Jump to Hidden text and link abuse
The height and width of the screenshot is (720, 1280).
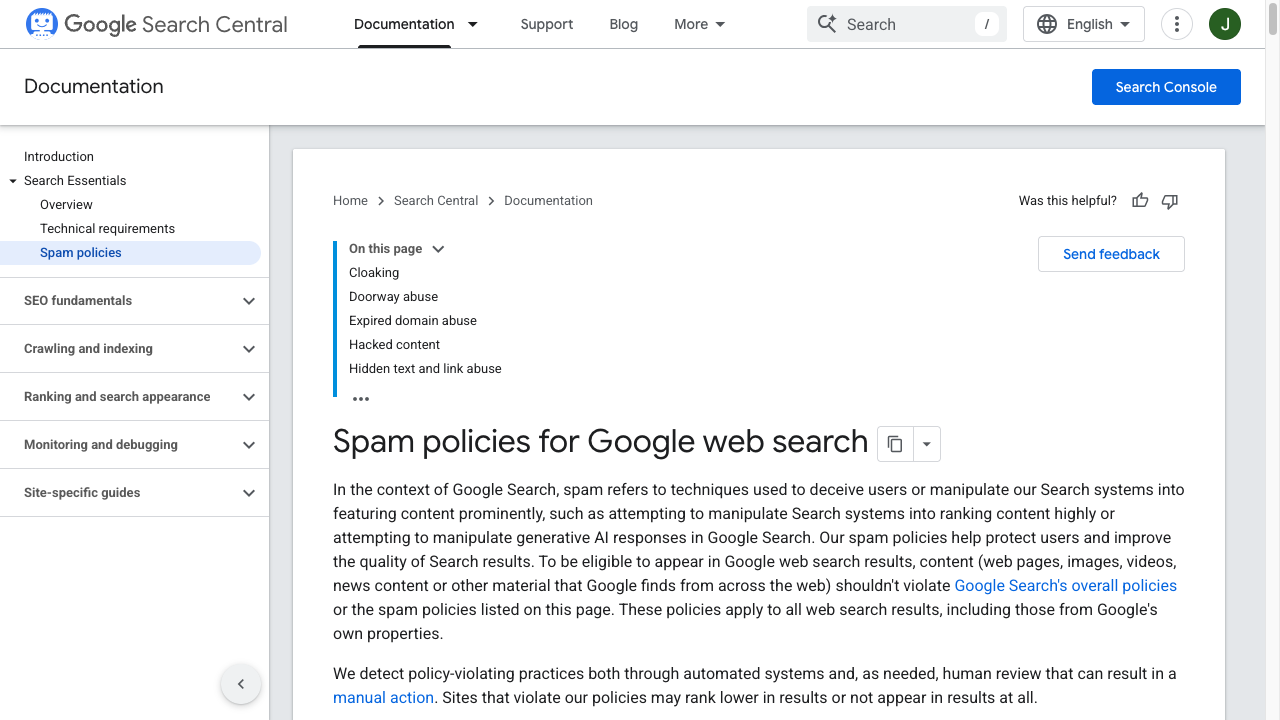click(425, 369)
